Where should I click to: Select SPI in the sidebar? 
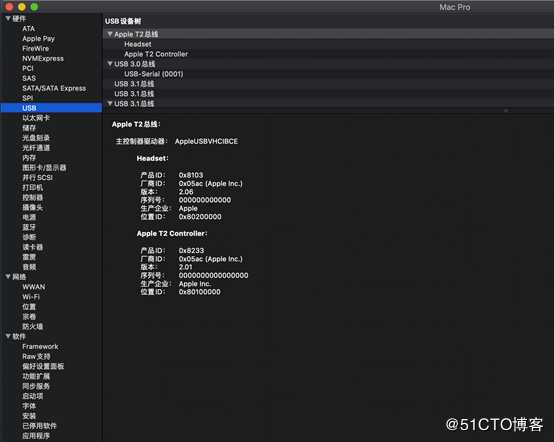[28, 98]
